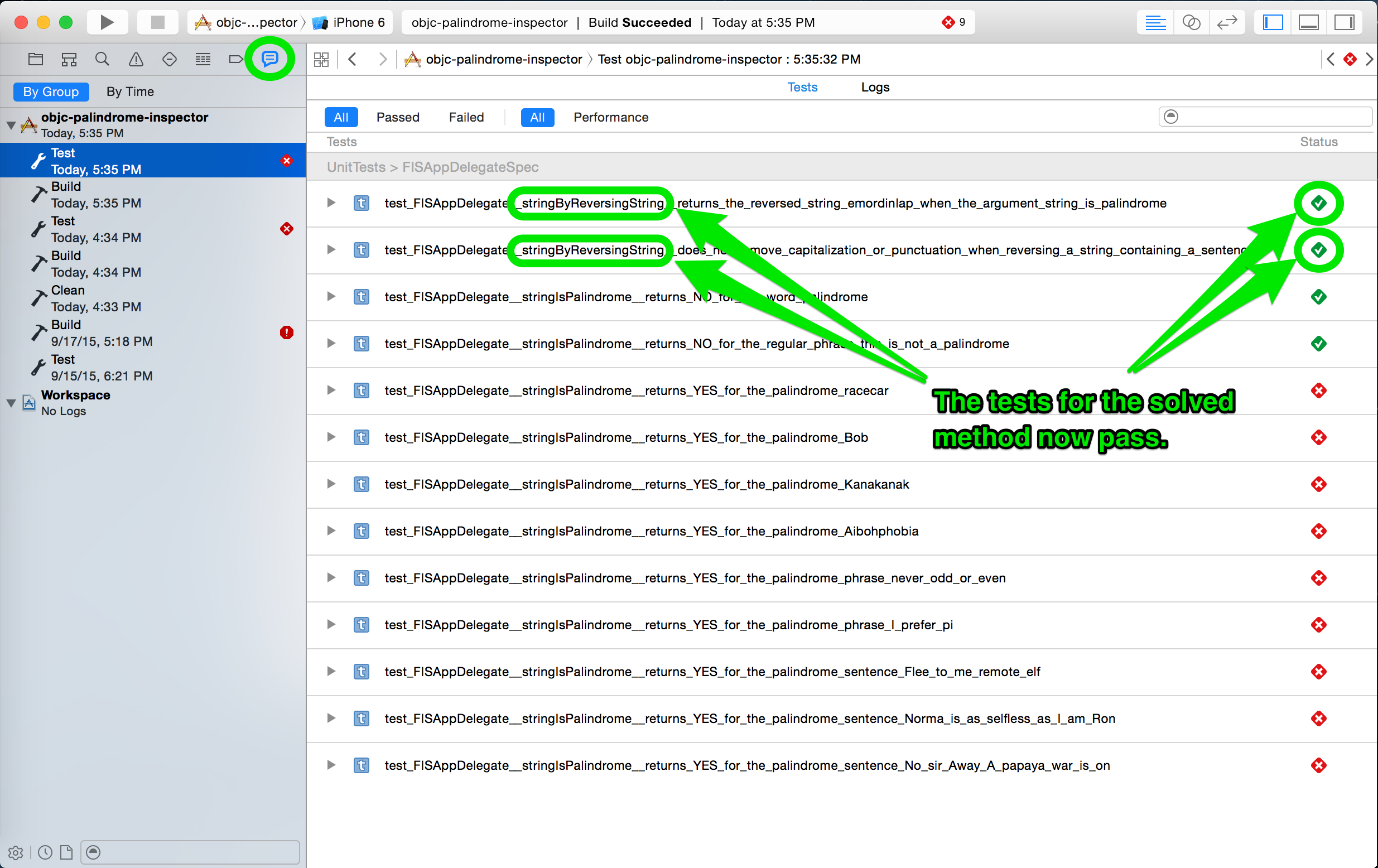
Task: Open the Report navigator icon
Action: (x=269, y=59)
